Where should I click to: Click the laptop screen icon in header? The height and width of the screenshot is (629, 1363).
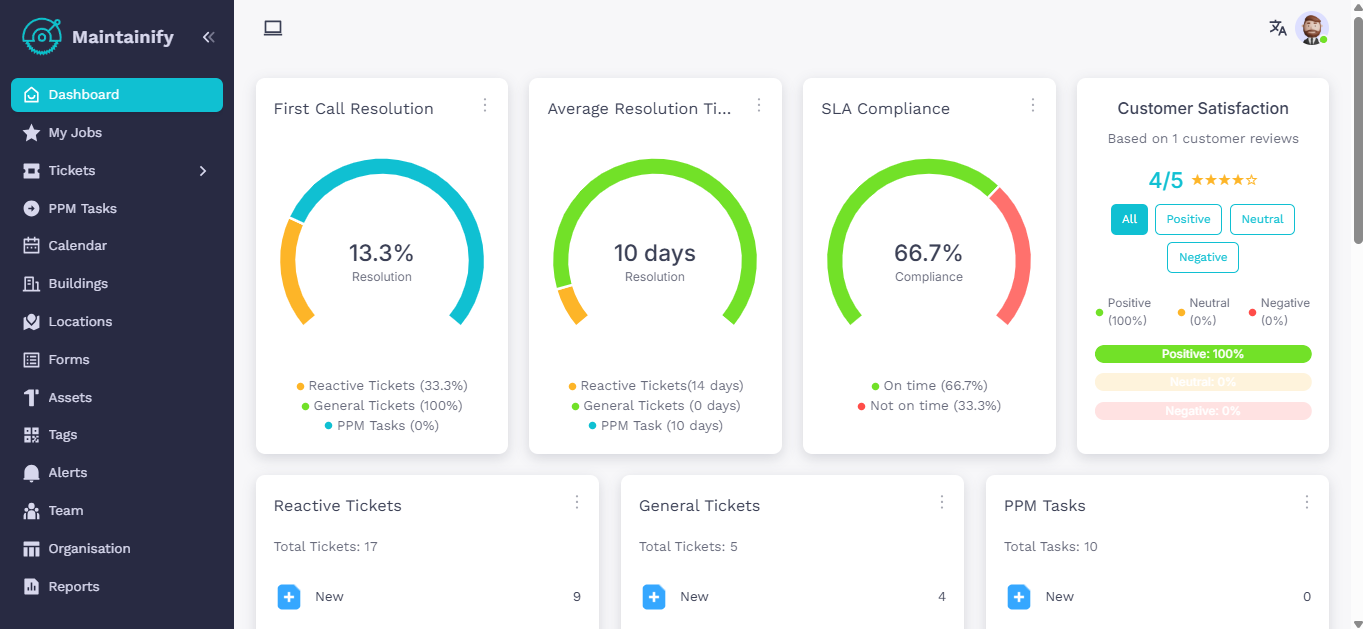pos(273,28)
